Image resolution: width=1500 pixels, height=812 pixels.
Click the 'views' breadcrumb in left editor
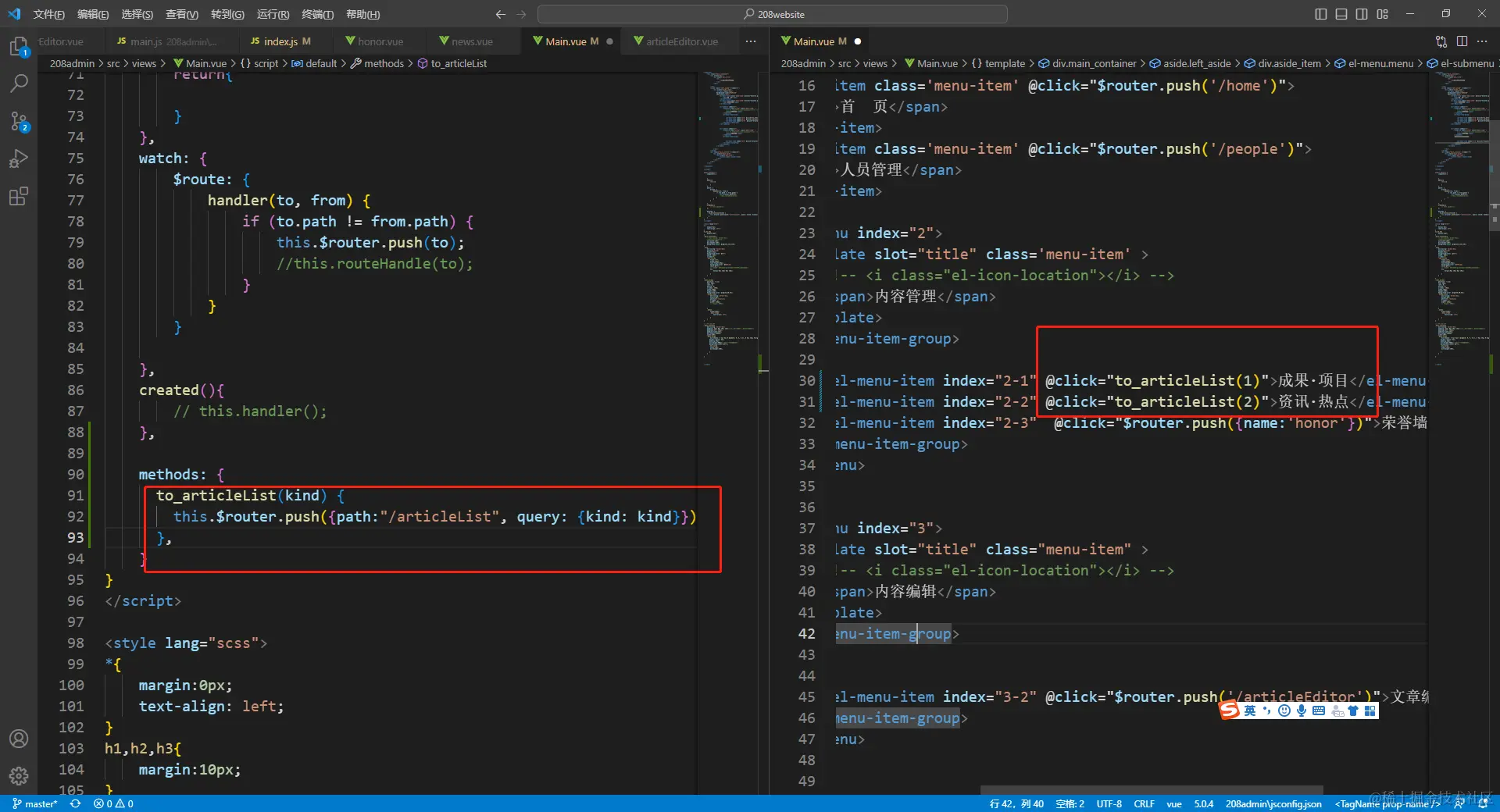click(144, 63)
